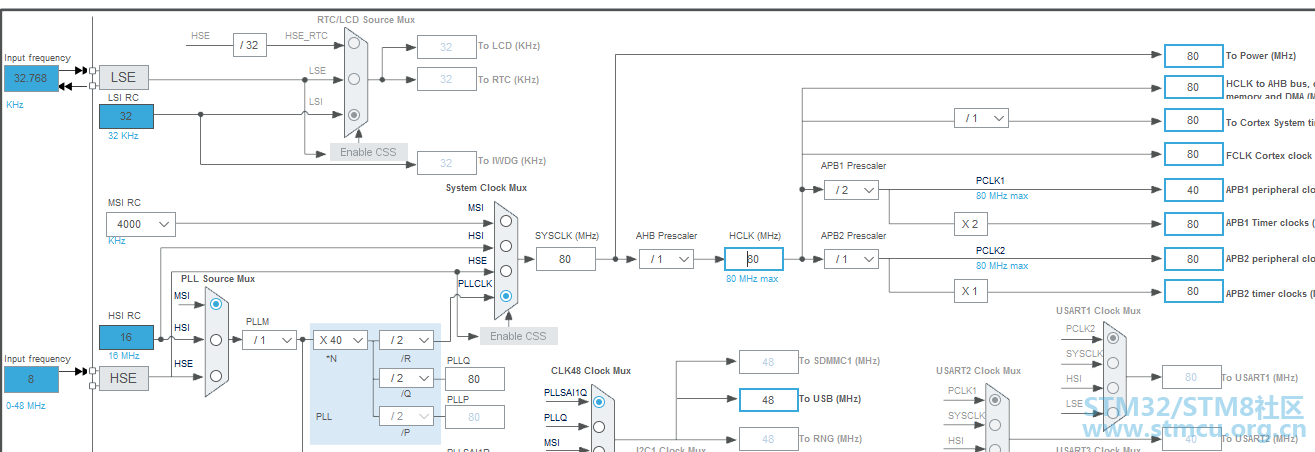Select HSI in PLL Source Mux
Image resolution: width=1315 pixels, height=452 pixels.
216,340
